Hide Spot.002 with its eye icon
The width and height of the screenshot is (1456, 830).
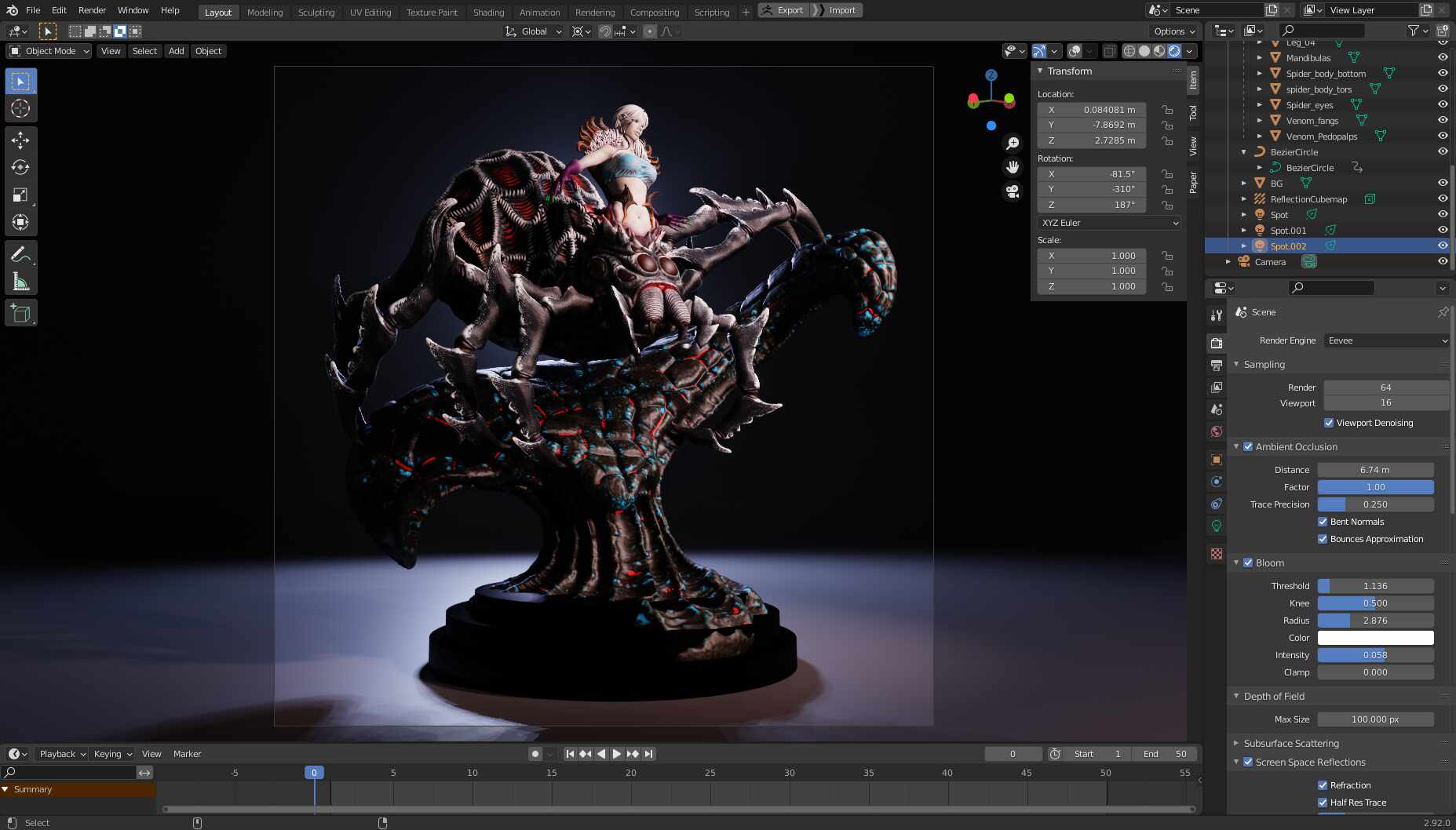pyautogui.click(x=1443, y=246)
